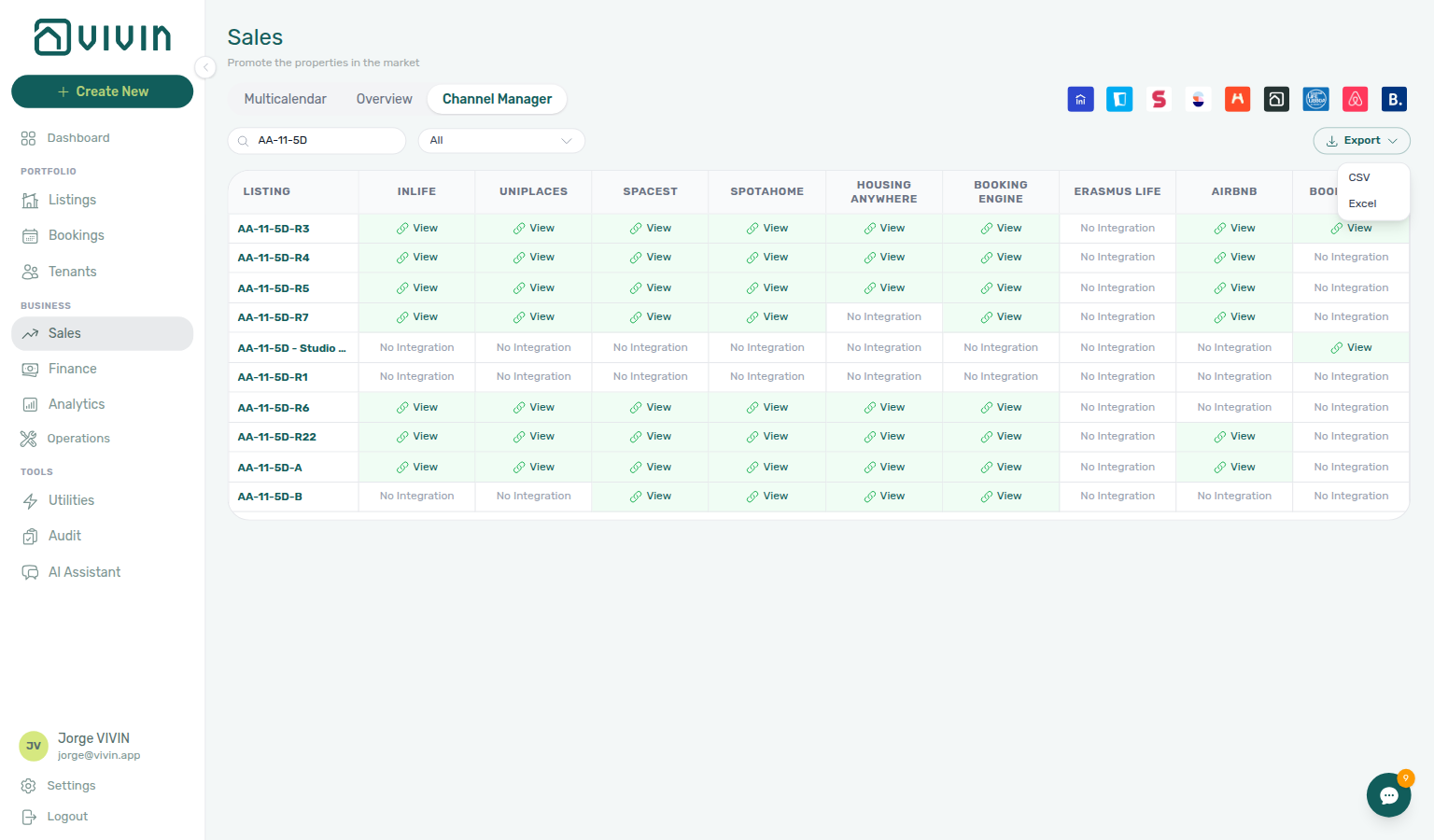
Task: View Spacest integration for AA-11-5D-B
Action: (x=651, y=497)
